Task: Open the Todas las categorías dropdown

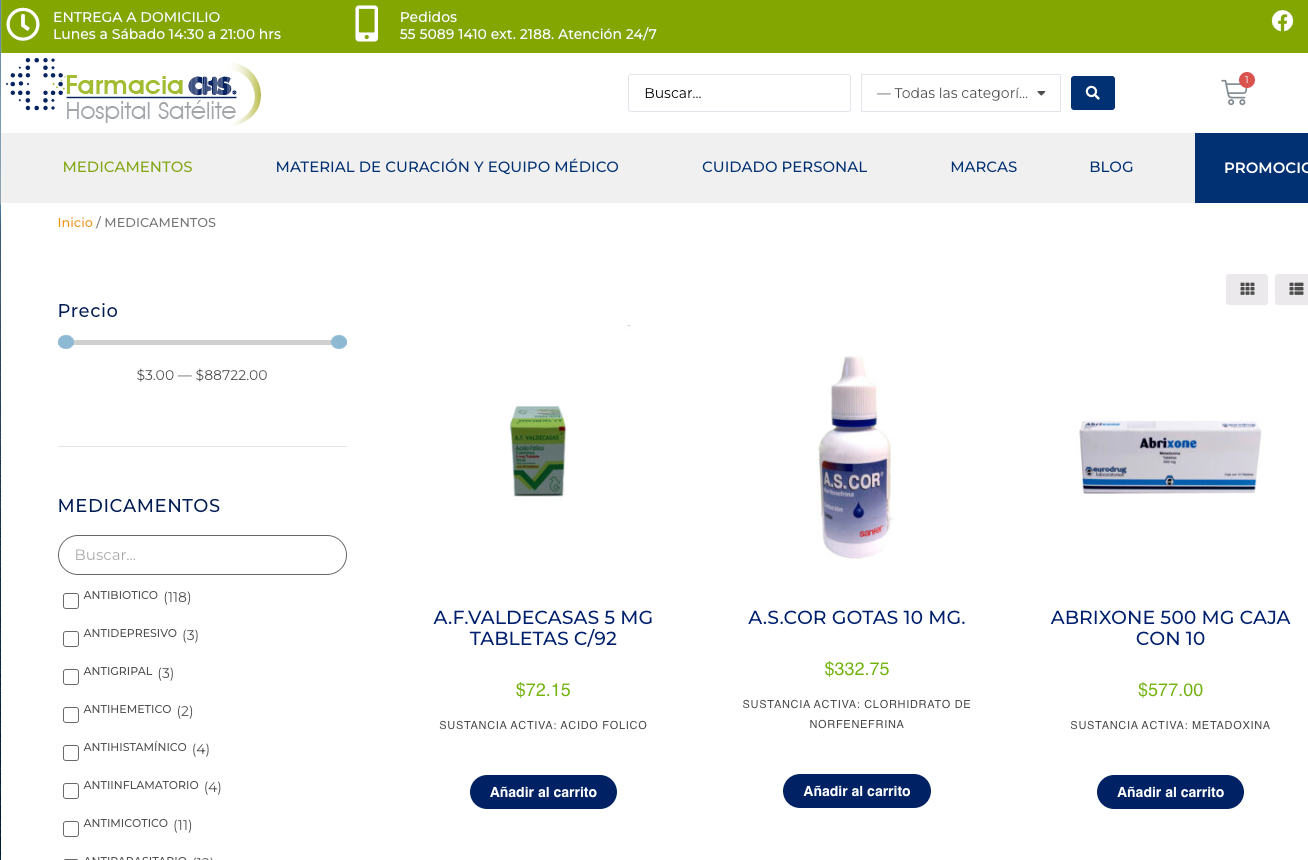Action: coord(961,93)
